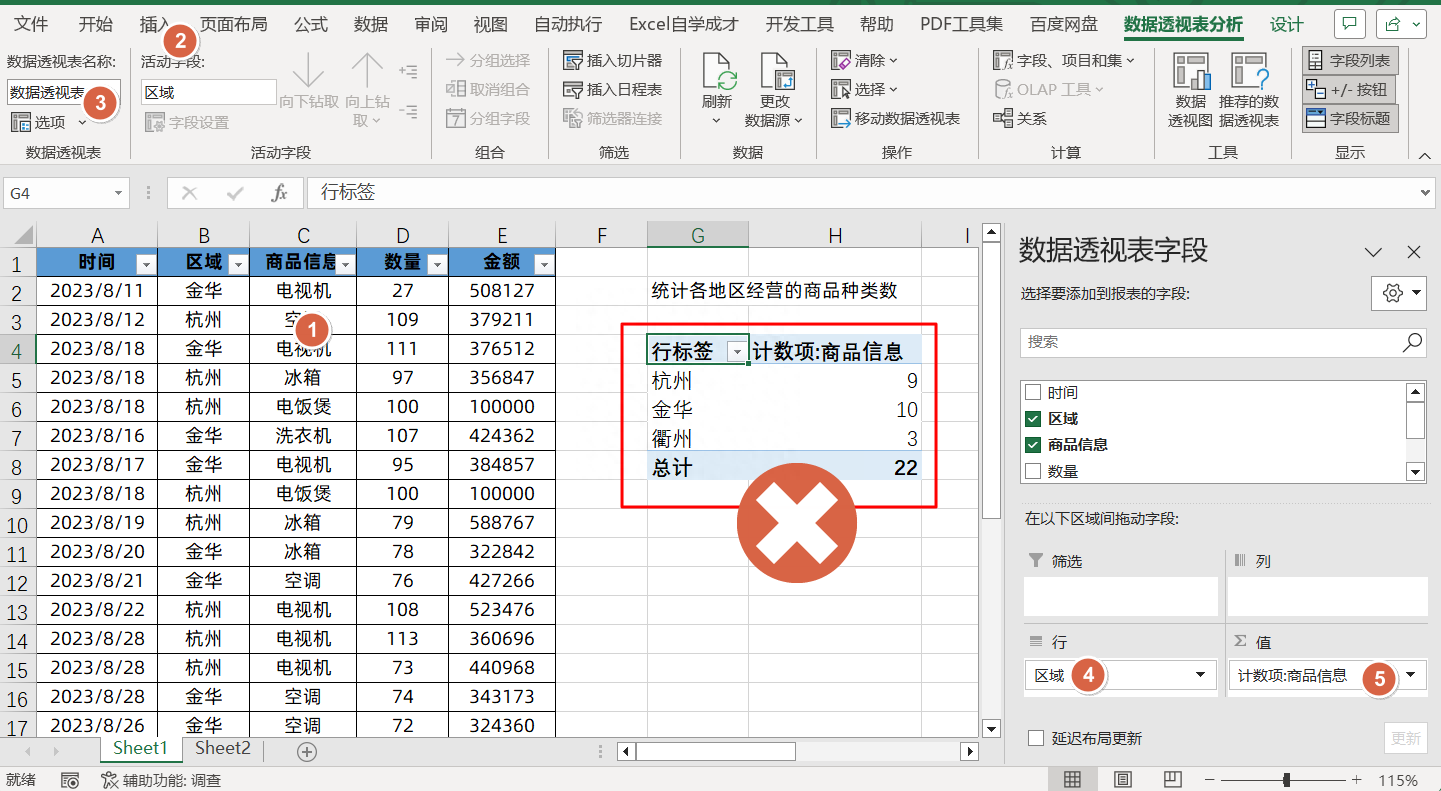
Task: Switch to Page Break Preview in status bar
Action: 1174,780
